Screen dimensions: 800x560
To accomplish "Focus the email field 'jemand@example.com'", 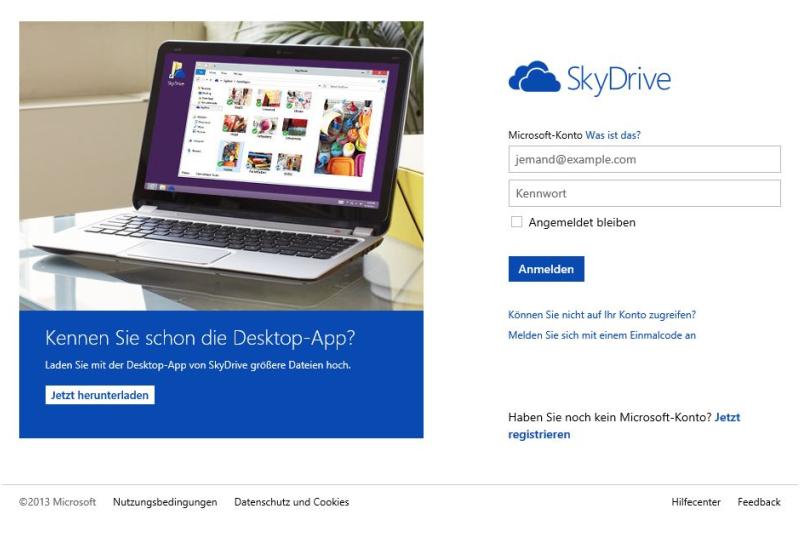I will pos(644,159).
